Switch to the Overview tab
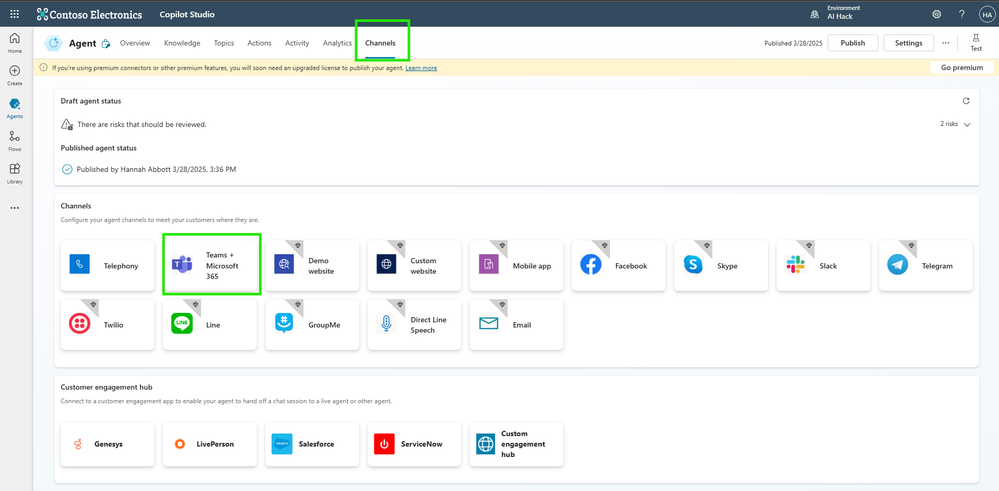The height and width of the screenshot is (491, 999). tap(135, 43)
